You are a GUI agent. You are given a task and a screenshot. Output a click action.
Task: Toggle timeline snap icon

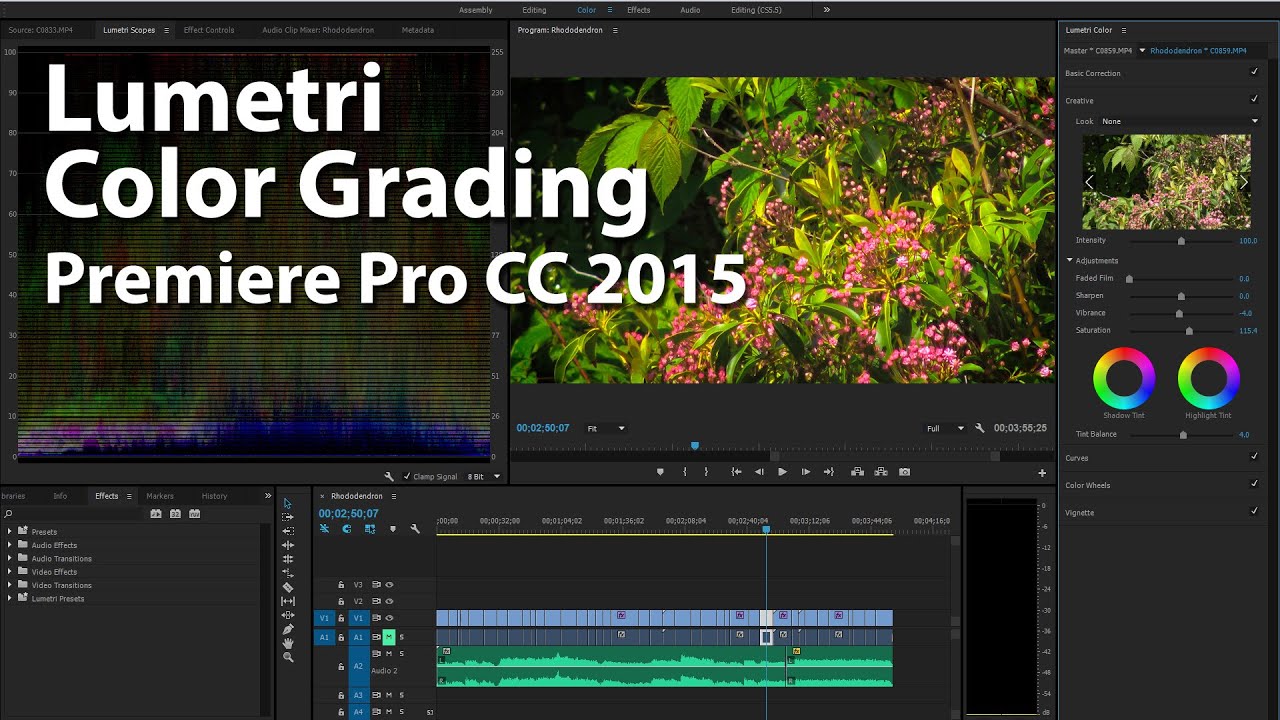pos(346,529)
